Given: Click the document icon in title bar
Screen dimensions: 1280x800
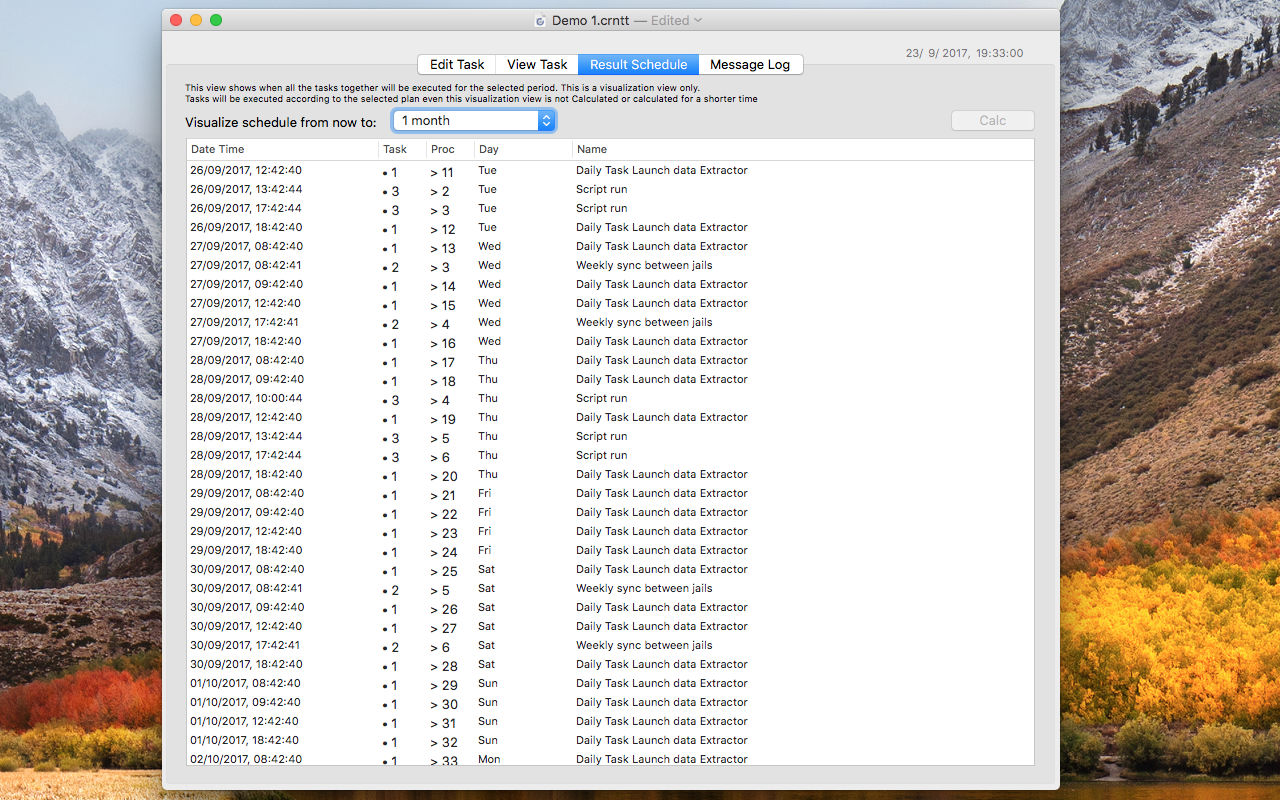Looking at the screenshot, I should click(x=540, y=20).
